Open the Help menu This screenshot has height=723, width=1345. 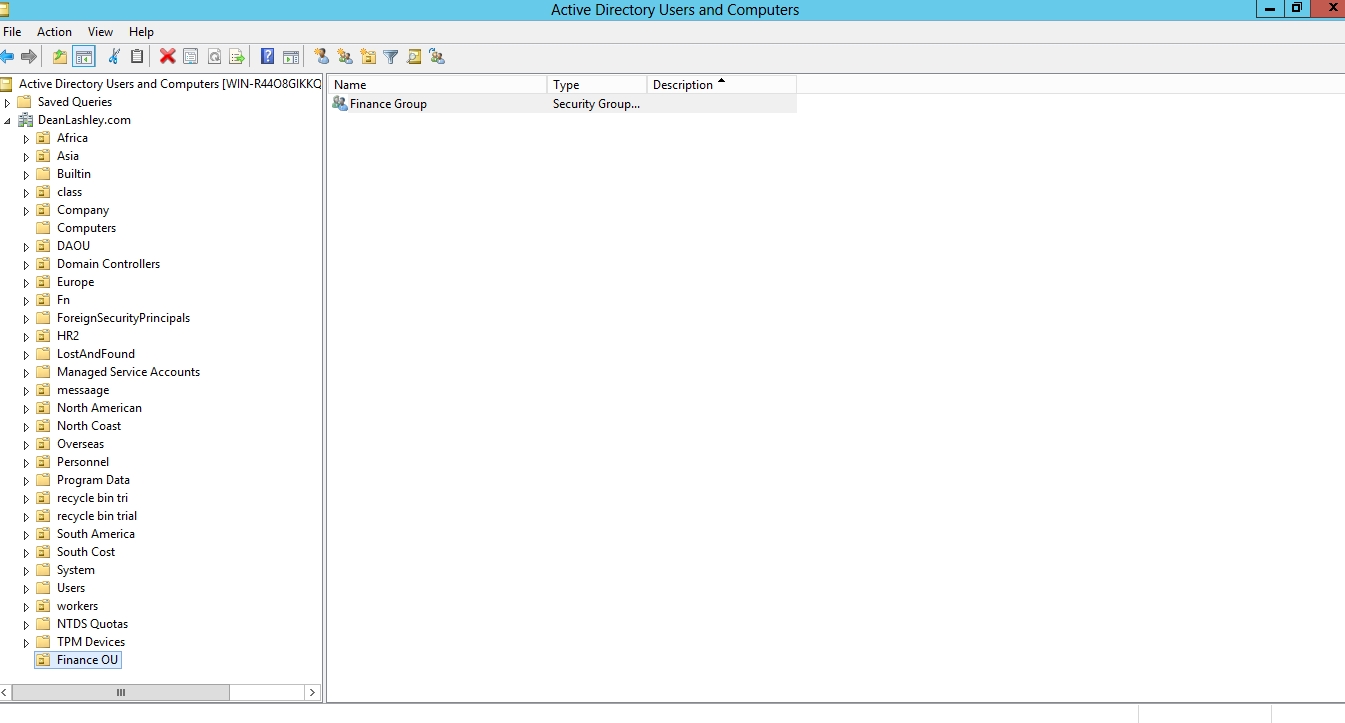(x=142, y=32)
